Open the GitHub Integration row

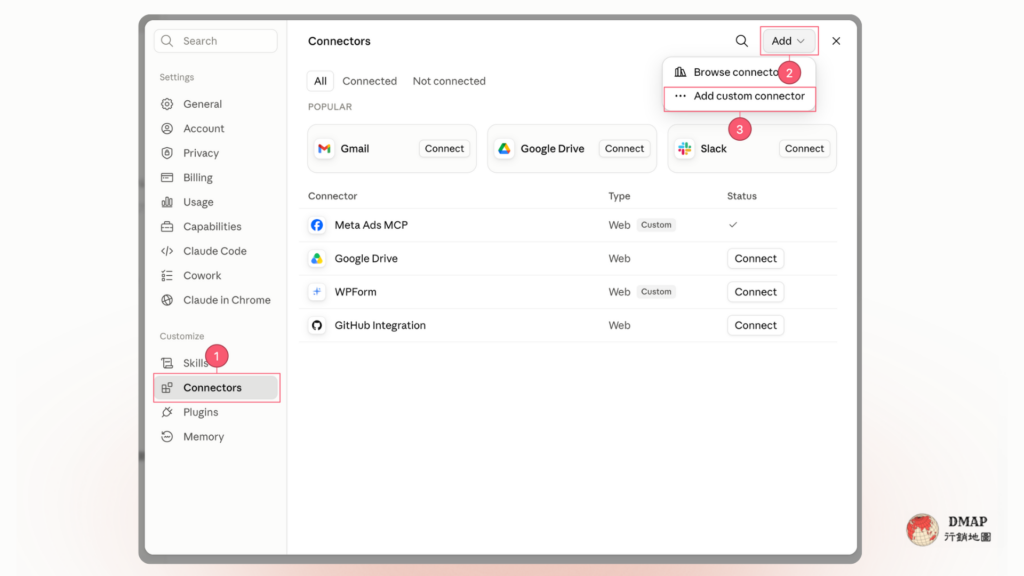(568, 325)
